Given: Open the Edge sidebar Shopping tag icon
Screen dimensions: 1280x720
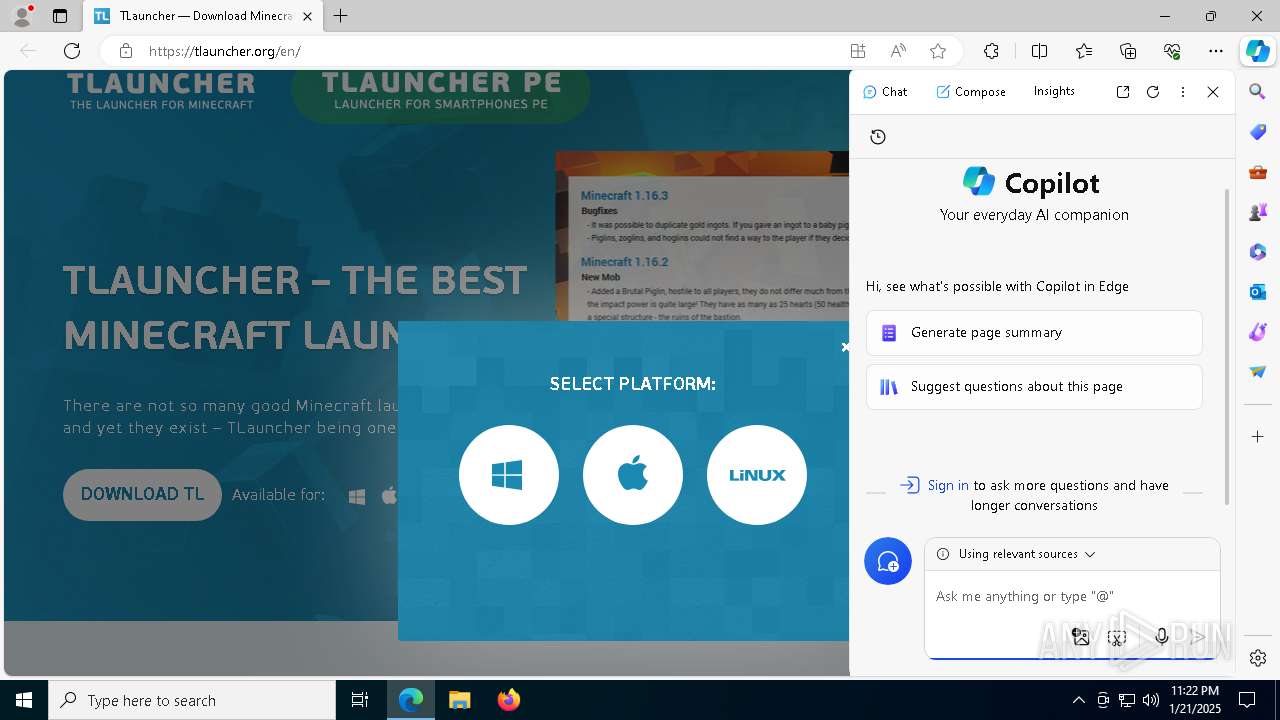Looking at the screenshot, I should pos(1258,132).
